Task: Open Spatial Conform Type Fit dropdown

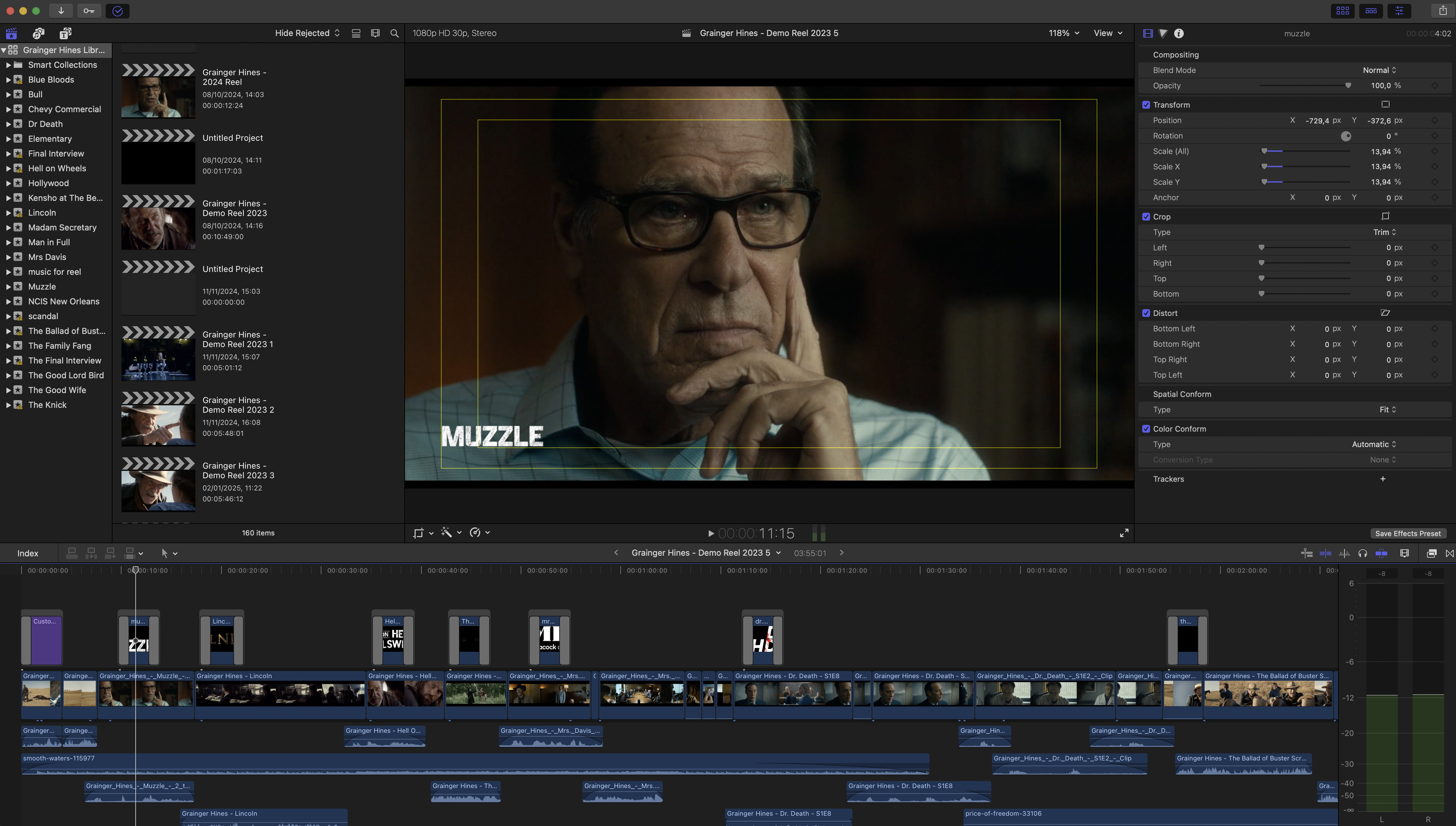Action: (1387, 409)
